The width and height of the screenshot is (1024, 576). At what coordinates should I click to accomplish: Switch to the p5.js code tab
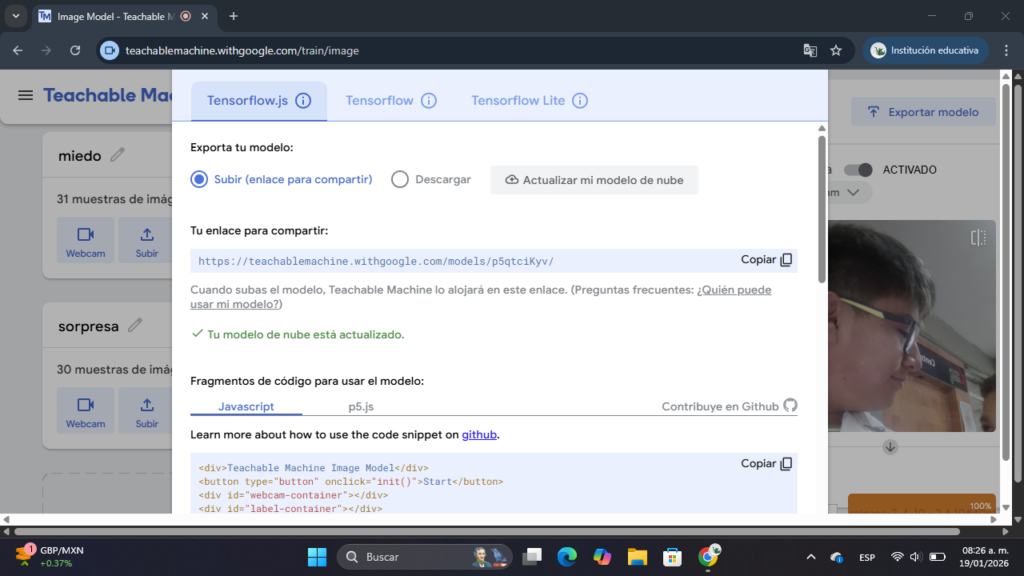click(x=361, y=407)
